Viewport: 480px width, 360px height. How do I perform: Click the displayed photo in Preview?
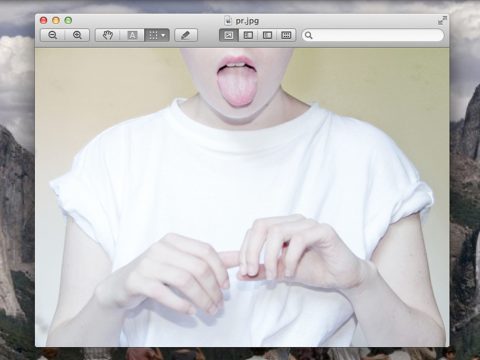click(242, 197)
